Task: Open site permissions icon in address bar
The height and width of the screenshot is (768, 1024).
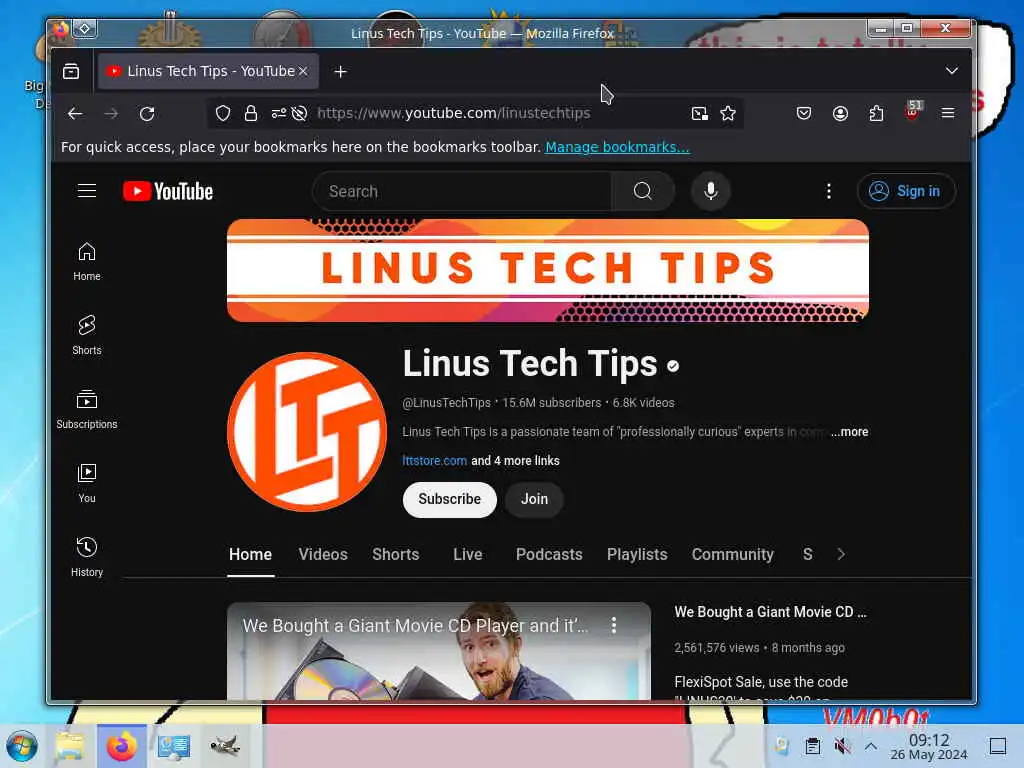Action: (279, 114)
